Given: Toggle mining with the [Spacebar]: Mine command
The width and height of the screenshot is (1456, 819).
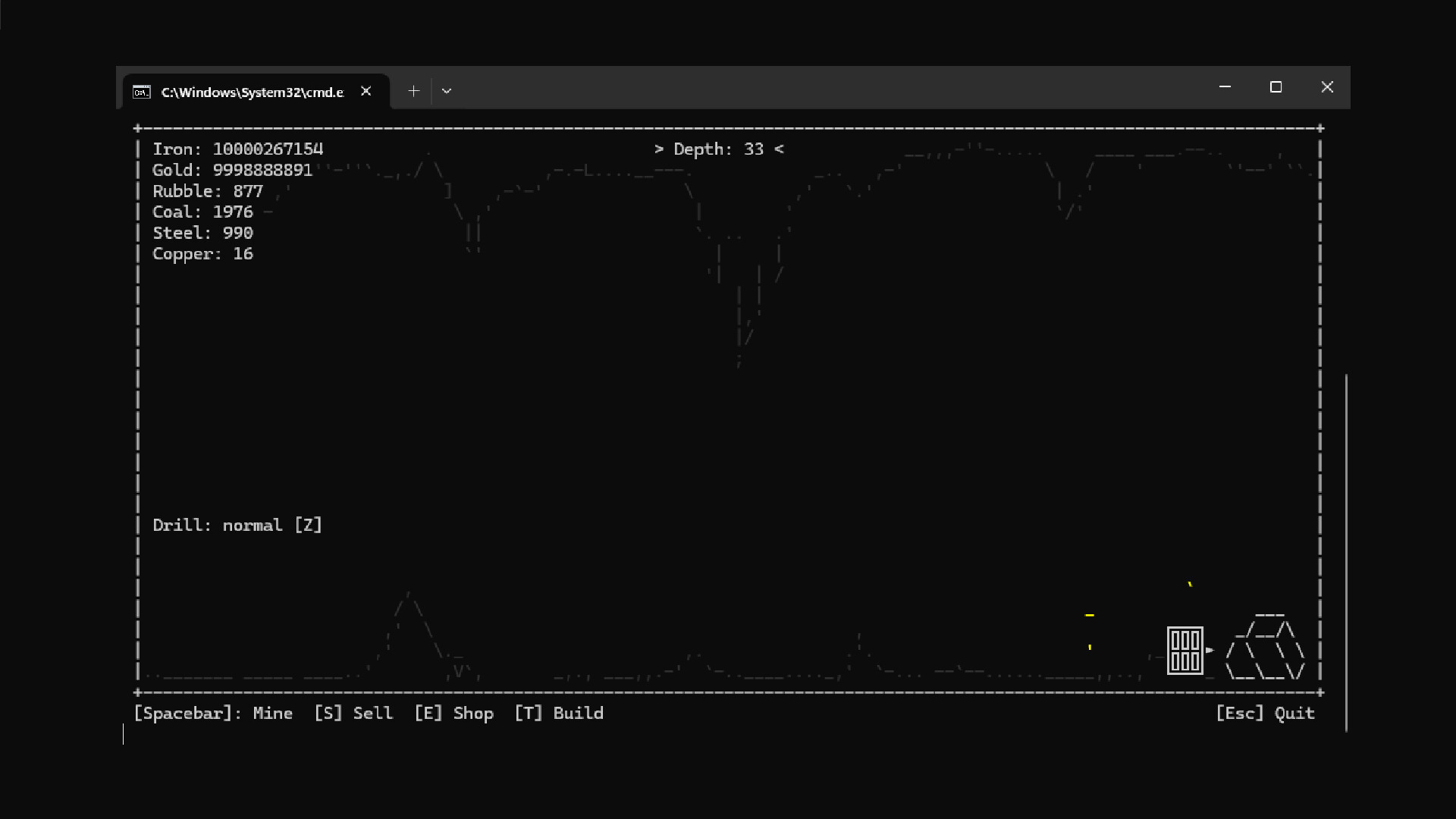Looking at the screenshot, I should click(213, 713).
